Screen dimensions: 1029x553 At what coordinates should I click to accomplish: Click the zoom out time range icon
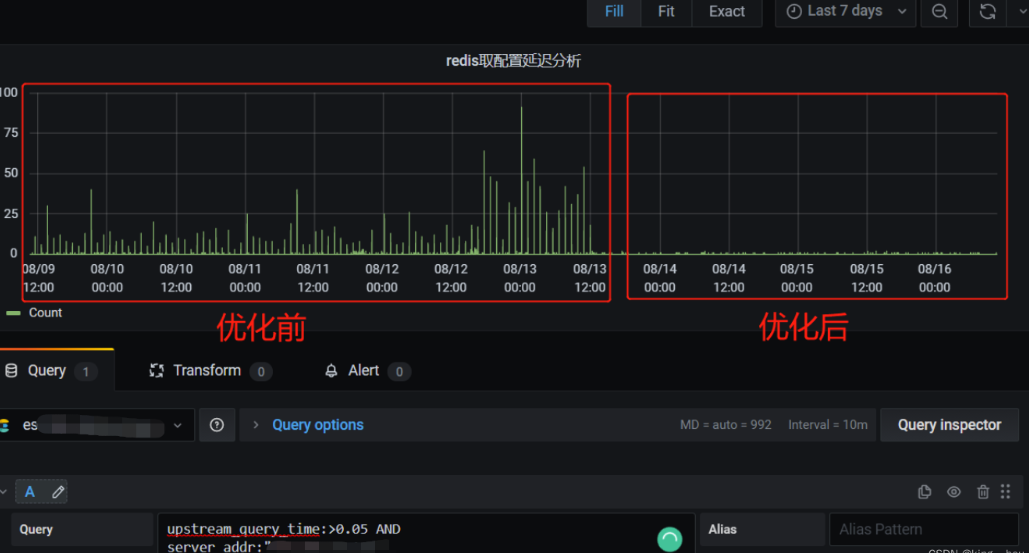coord(939,11)
